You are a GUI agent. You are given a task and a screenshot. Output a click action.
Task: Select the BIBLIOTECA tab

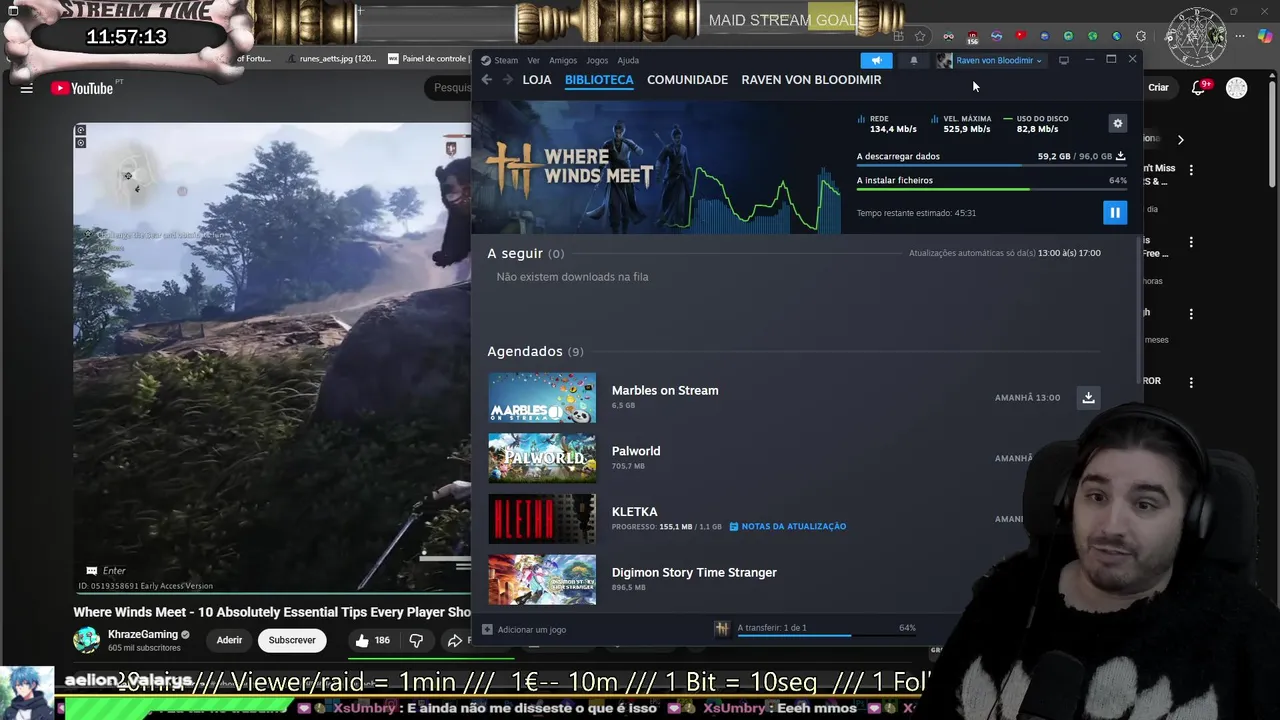(x=599, y=80)
